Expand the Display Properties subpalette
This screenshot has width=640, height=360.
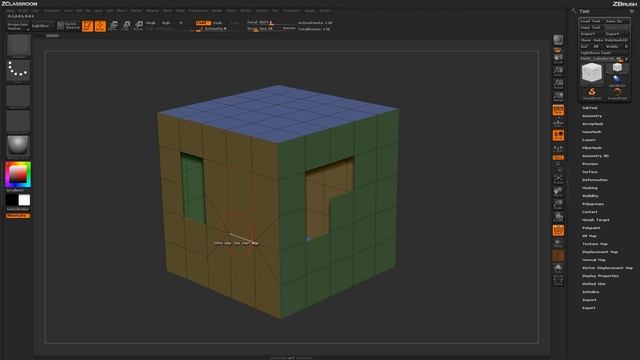click(x=600, y=276)
